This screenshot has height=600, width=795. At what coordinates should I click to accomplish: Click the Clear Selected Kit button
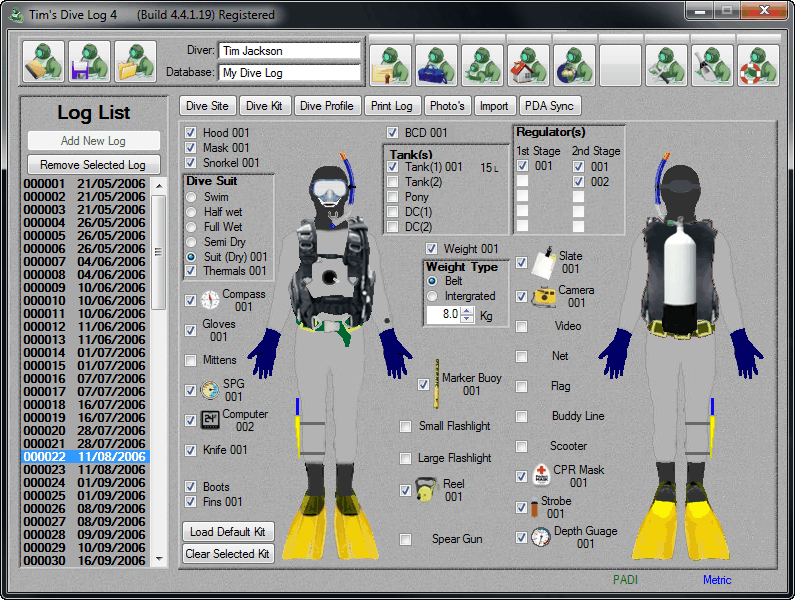[228, 554]
